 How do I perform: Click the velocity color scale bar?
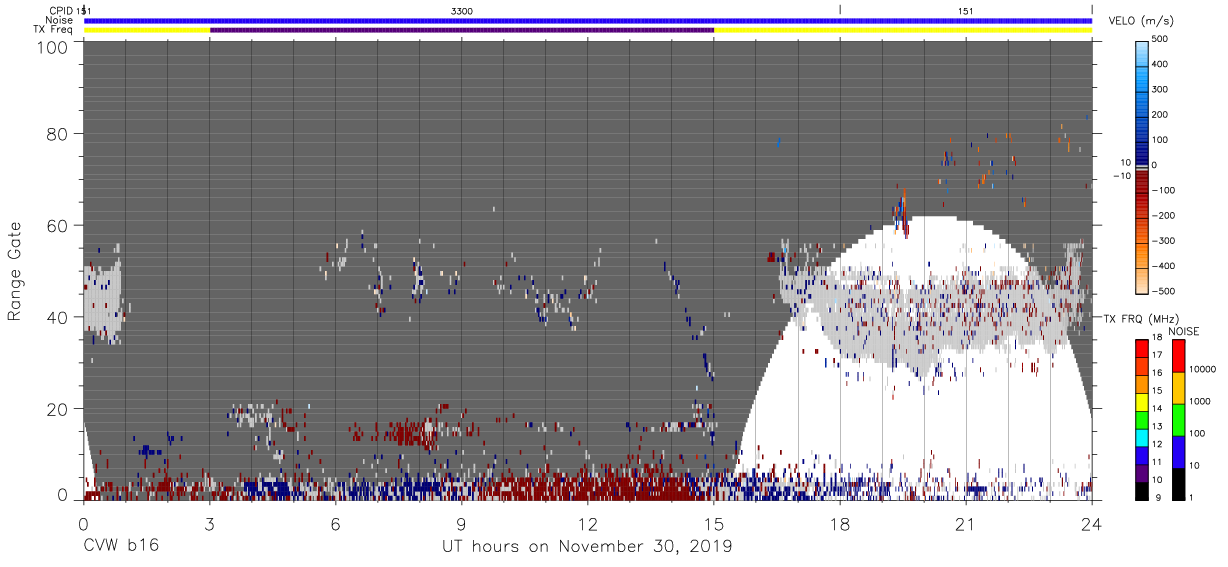(1142, 166)
